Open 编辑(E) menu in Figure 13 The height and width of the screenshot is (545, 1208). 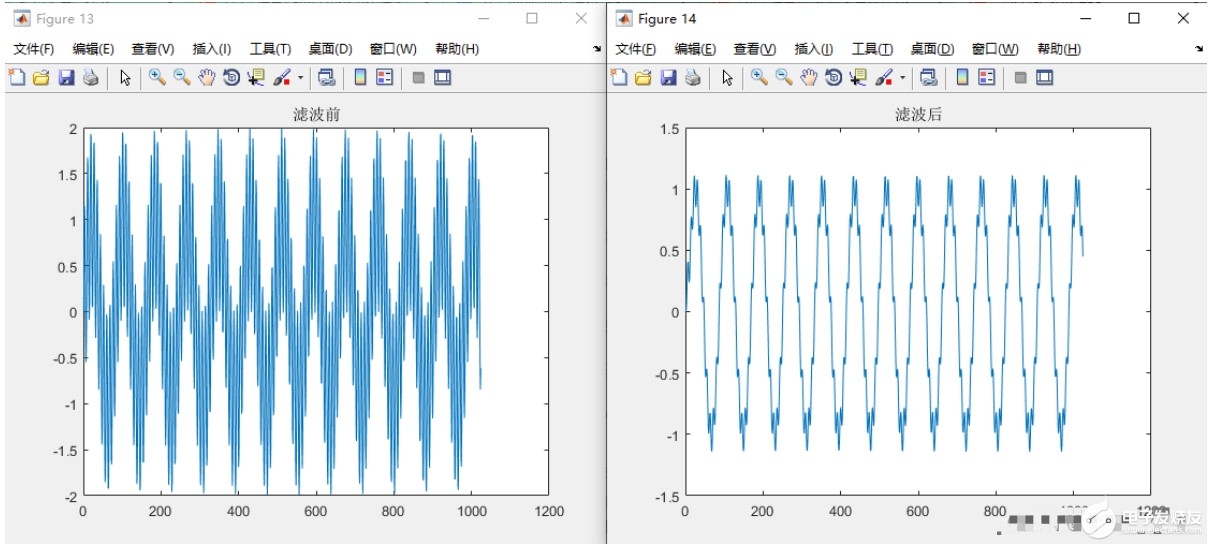tap(93, 49)
